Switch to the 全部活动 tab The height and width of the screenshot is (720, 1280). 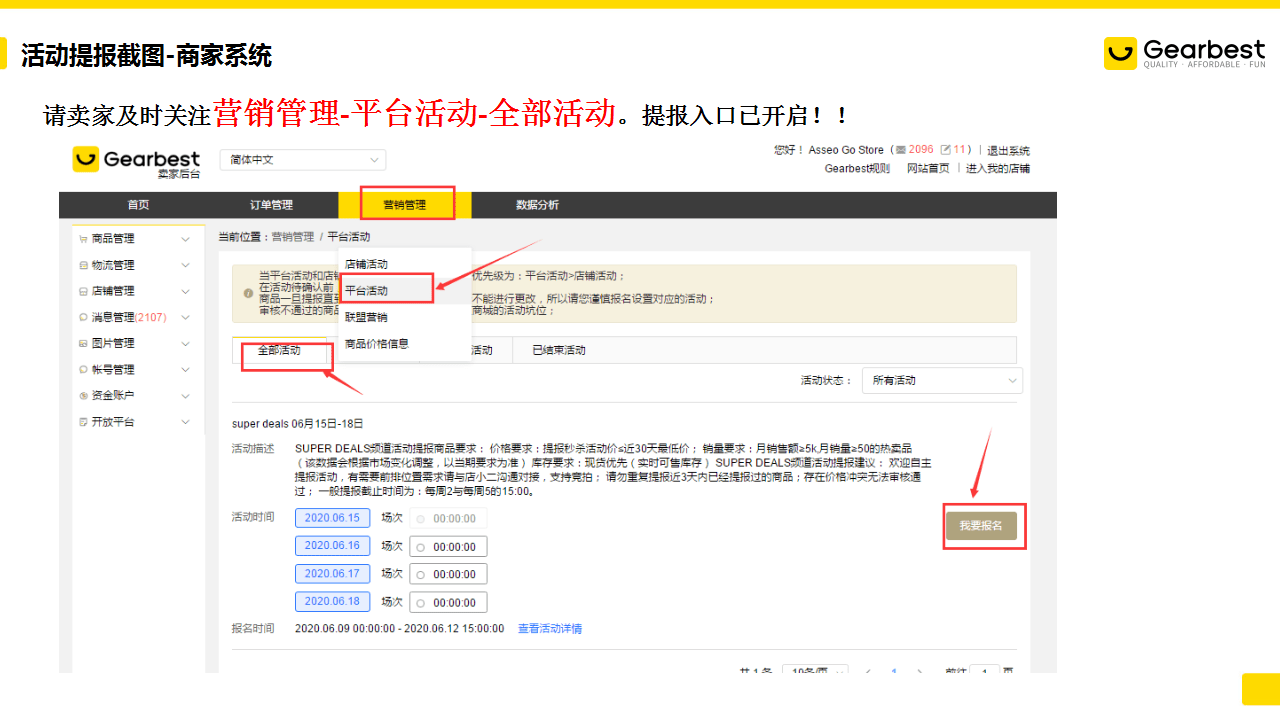pyautogui.click(x=279, y=350)
